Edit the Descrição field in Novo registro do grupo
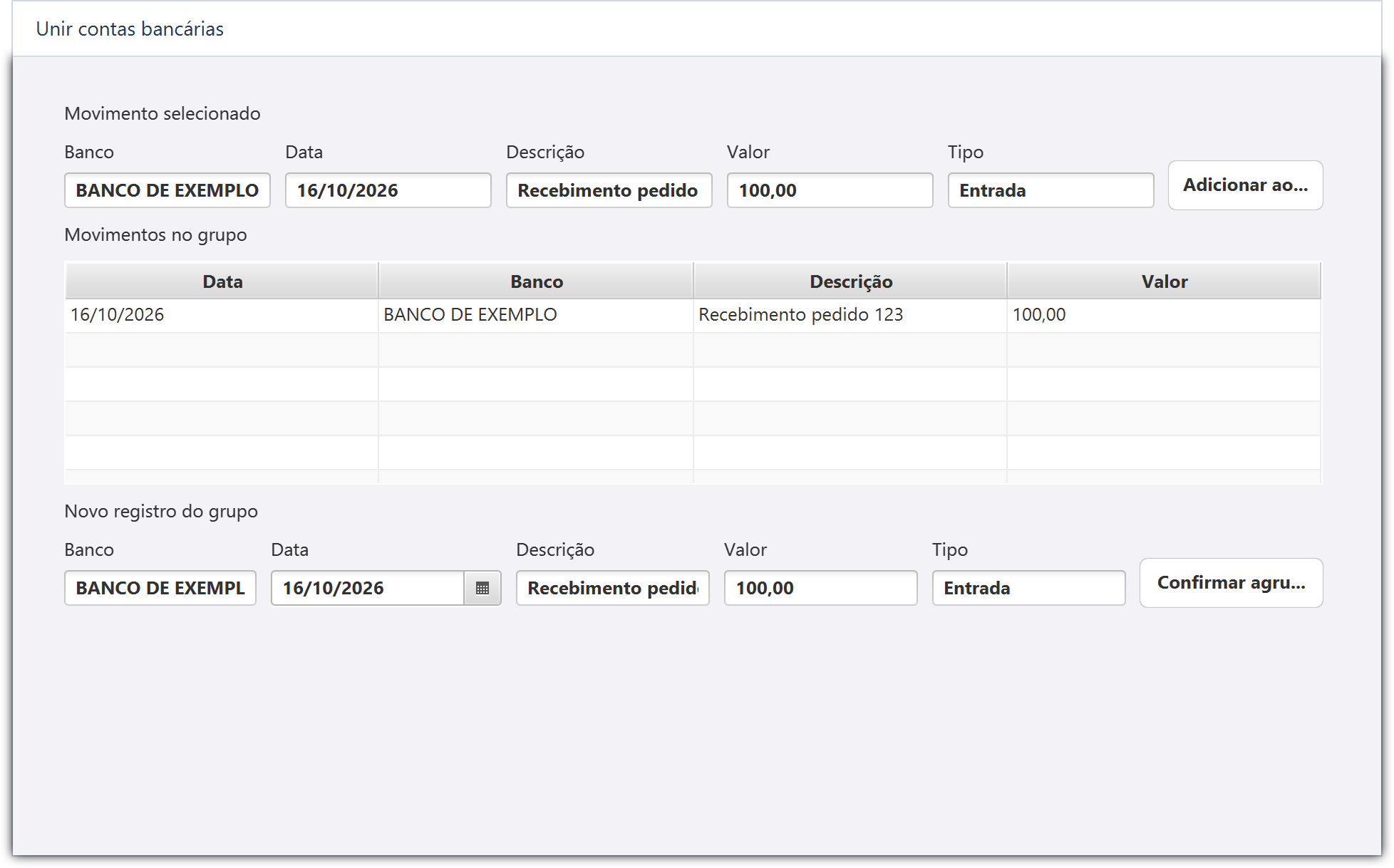1394x868 pixels. coord(613,588)
